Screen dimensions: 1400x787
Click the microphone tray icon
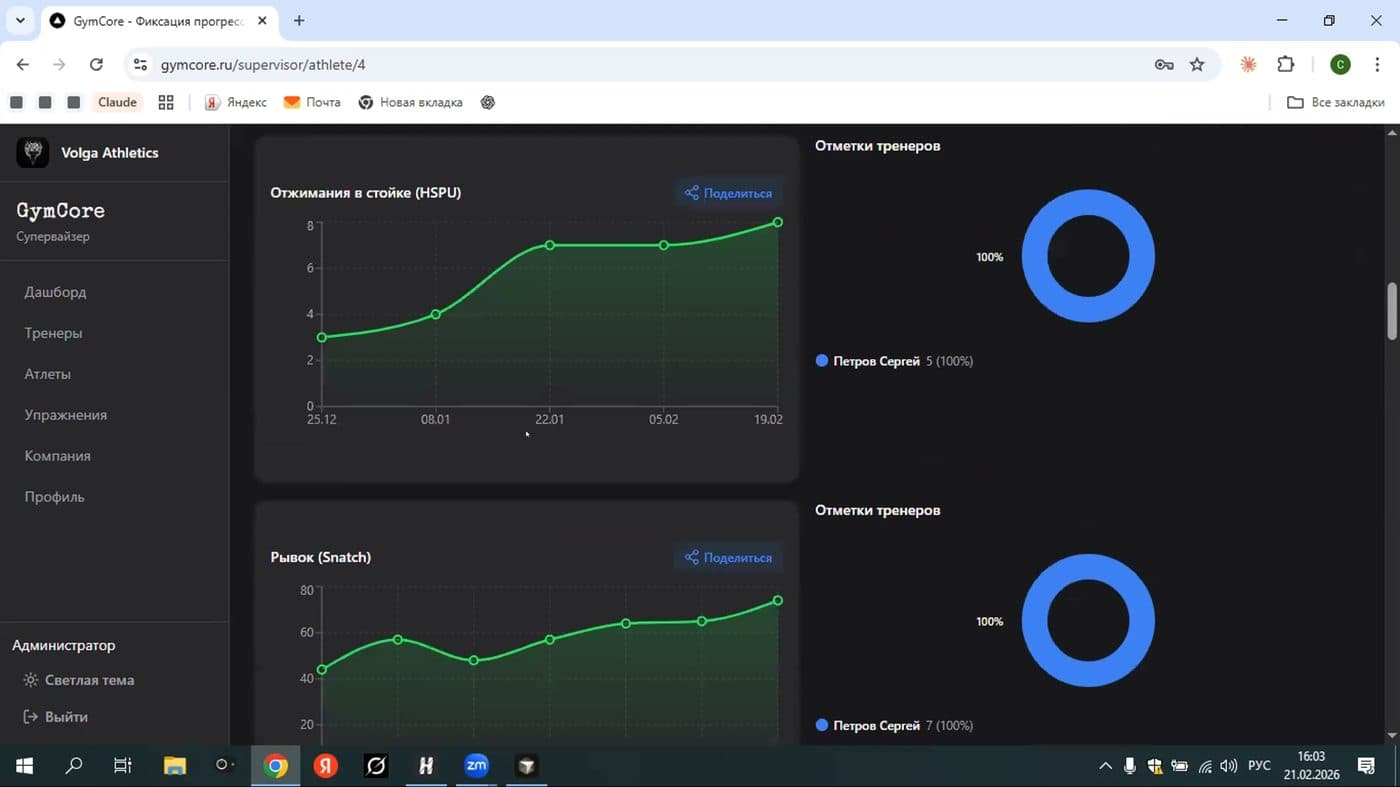1130,767
